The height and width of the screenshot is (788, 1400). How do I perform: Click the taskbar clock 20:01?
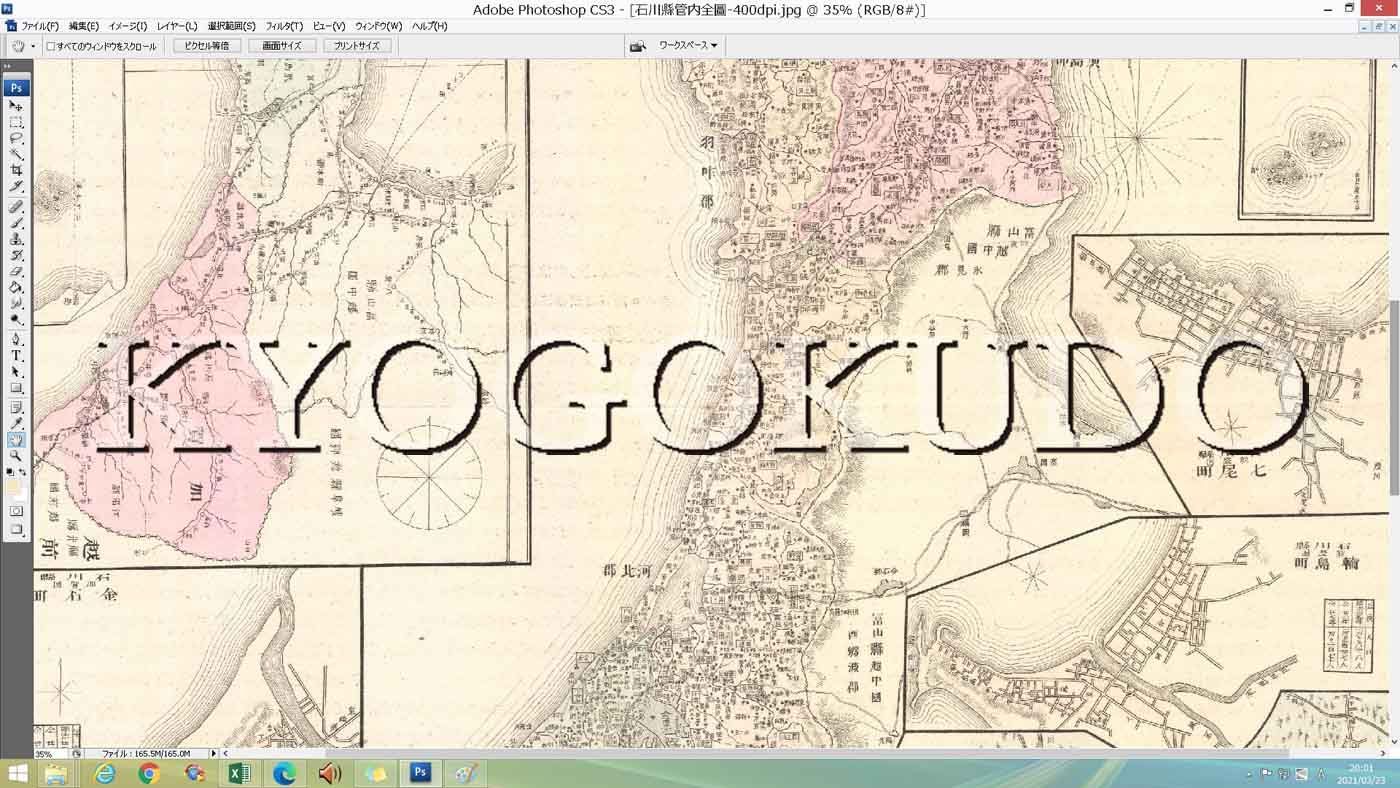(x=1360, y=768)
